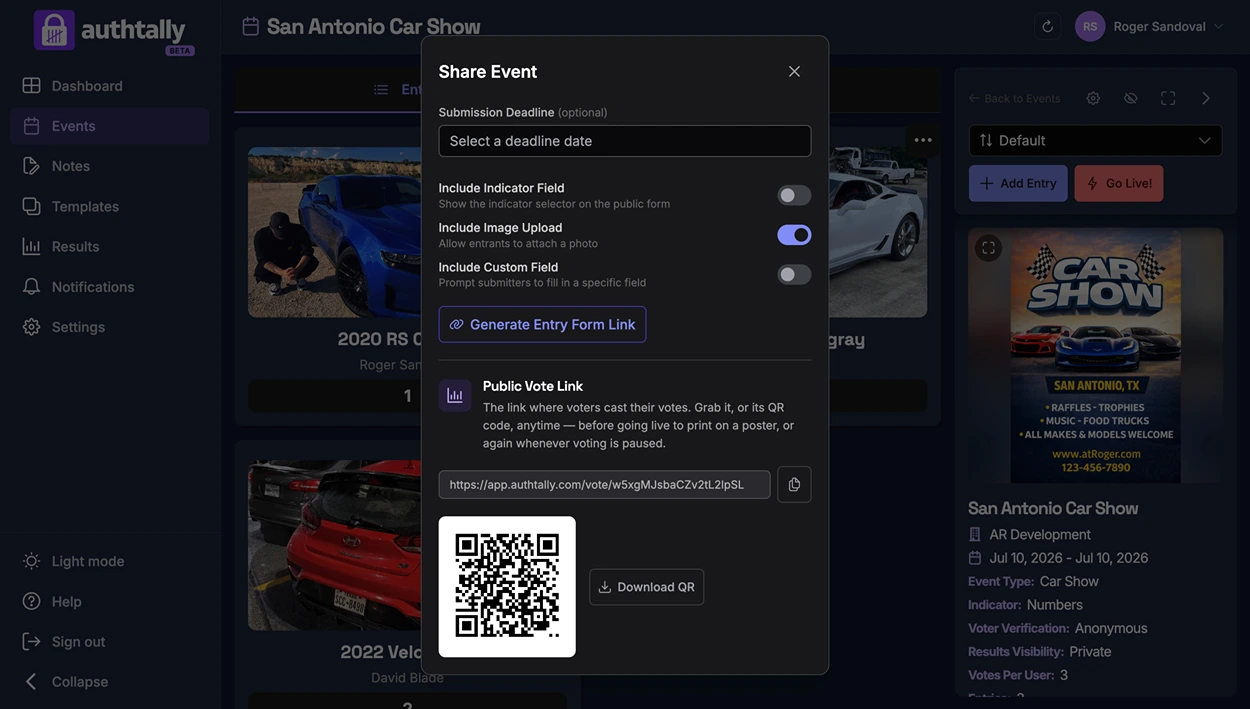Click the deadline date input field
The image size is (1250, 709).
click(x=625, y=141)
